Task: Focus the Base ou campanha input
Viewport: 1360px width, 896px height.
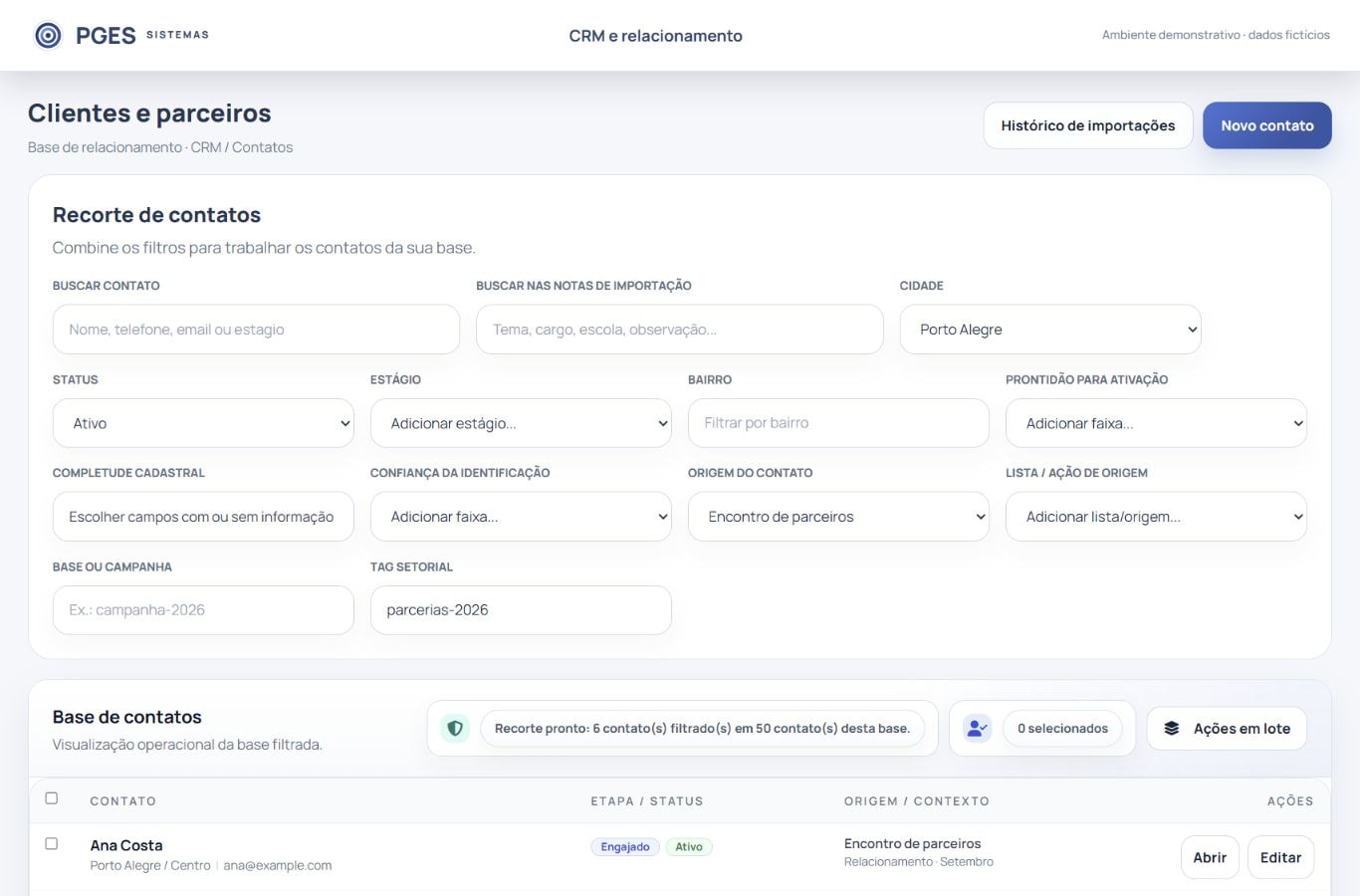Action: pos(203,610)
